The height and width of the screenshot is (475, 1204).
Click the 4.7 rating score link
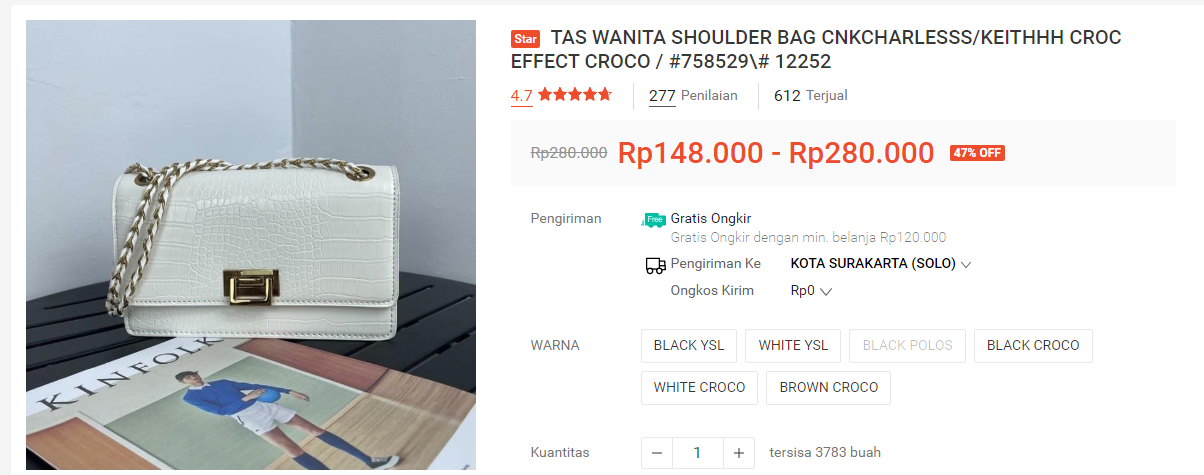click(522, 96)
